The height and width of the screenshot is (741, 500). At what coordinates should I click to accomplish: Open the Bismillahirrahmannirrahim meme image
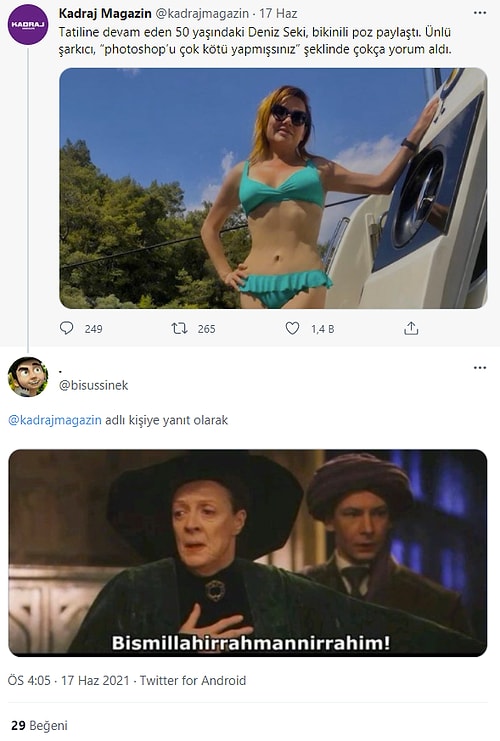[248, 552]
